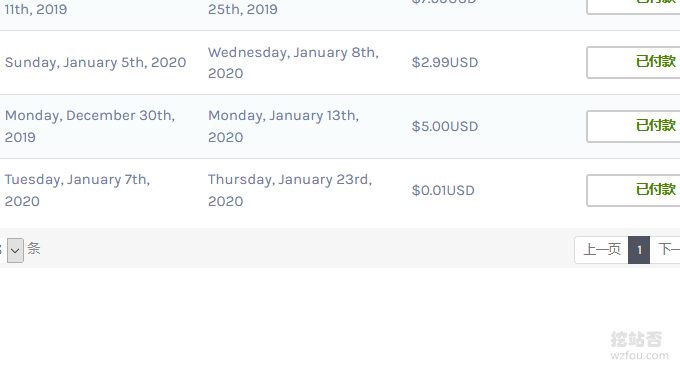Click 已付款 status for the $0.01USD invoice
The height and width of the screenshot is (366, 680).
point(633,190)
